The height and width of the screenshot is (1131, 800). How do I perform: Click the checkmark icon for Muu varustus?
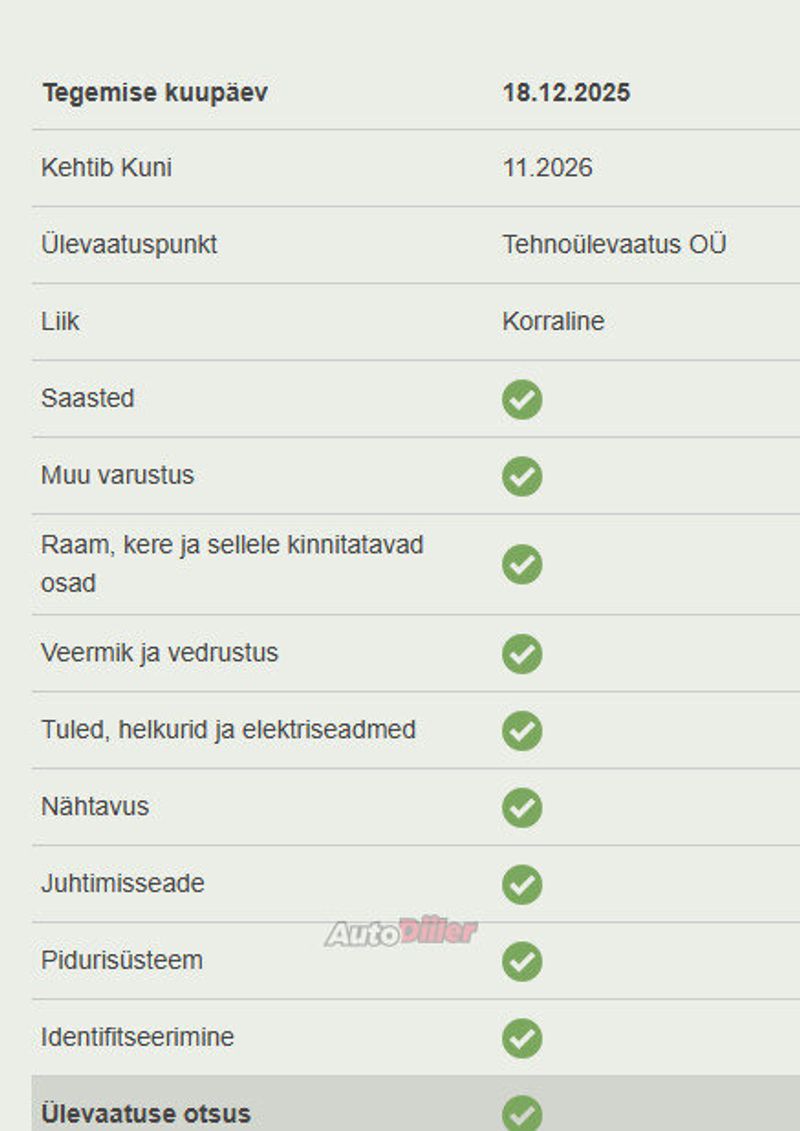tap(522, 476)
